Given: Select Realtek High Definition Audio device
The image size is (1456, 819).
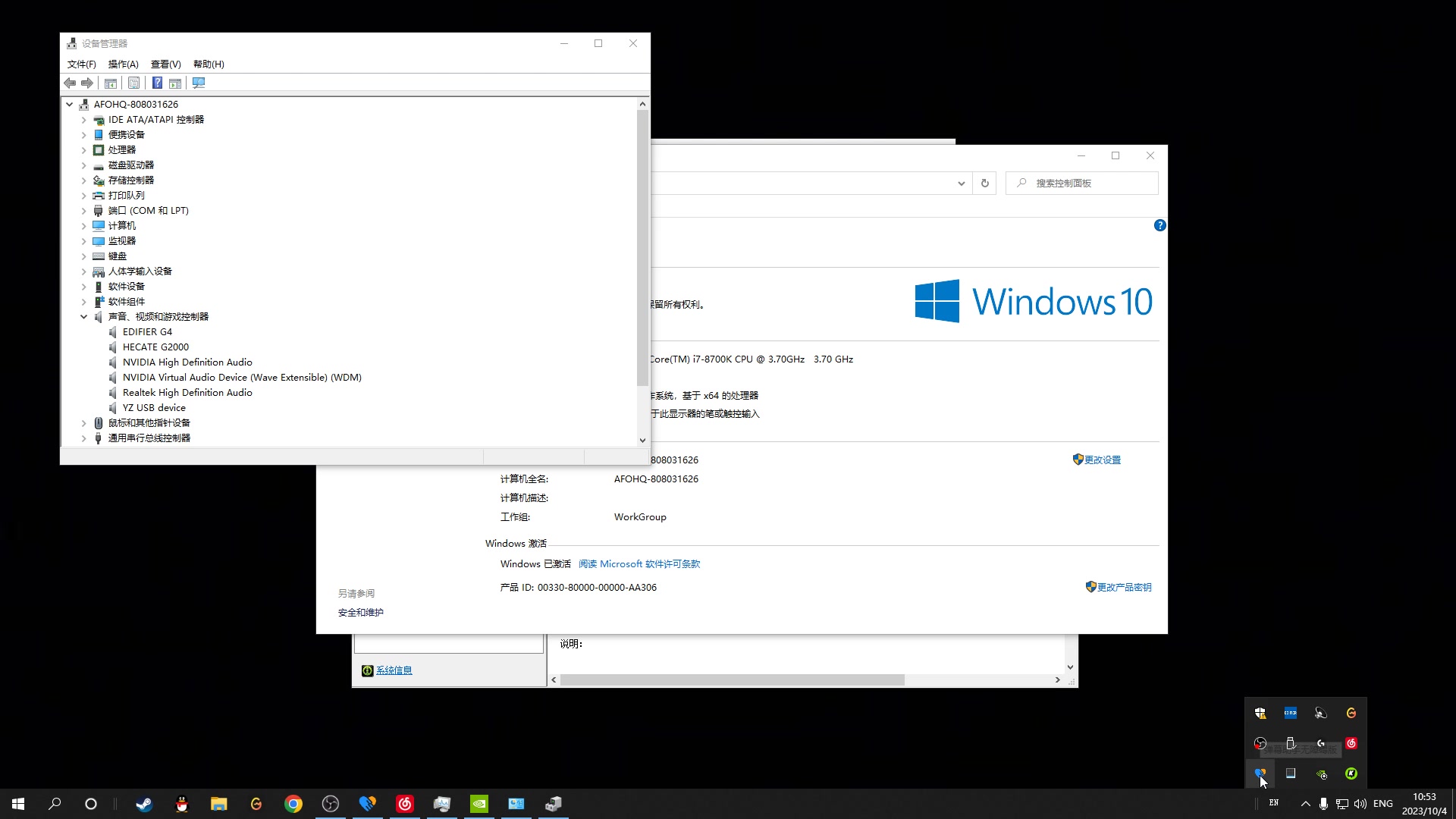Looking at the screenshot, I should click(x=187, y=393).
